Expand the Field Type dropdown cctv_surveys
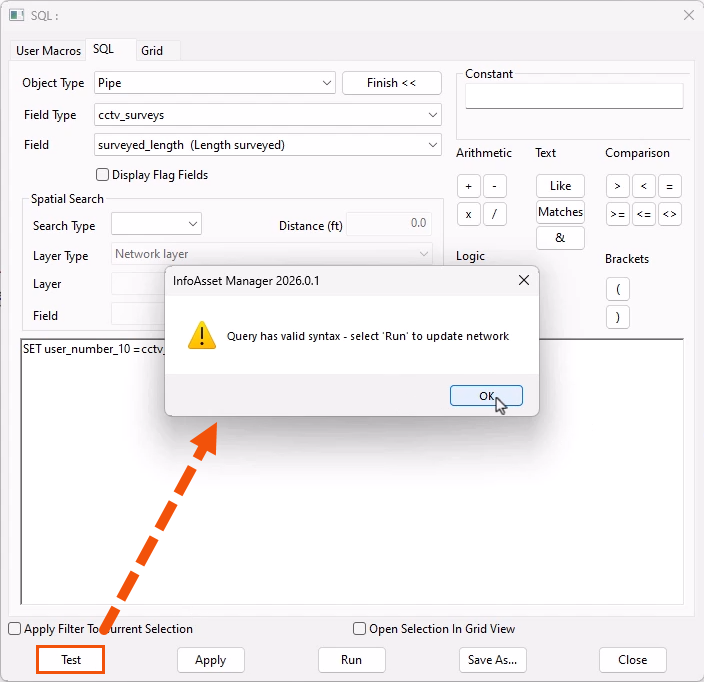 click(x=268, y=115)
